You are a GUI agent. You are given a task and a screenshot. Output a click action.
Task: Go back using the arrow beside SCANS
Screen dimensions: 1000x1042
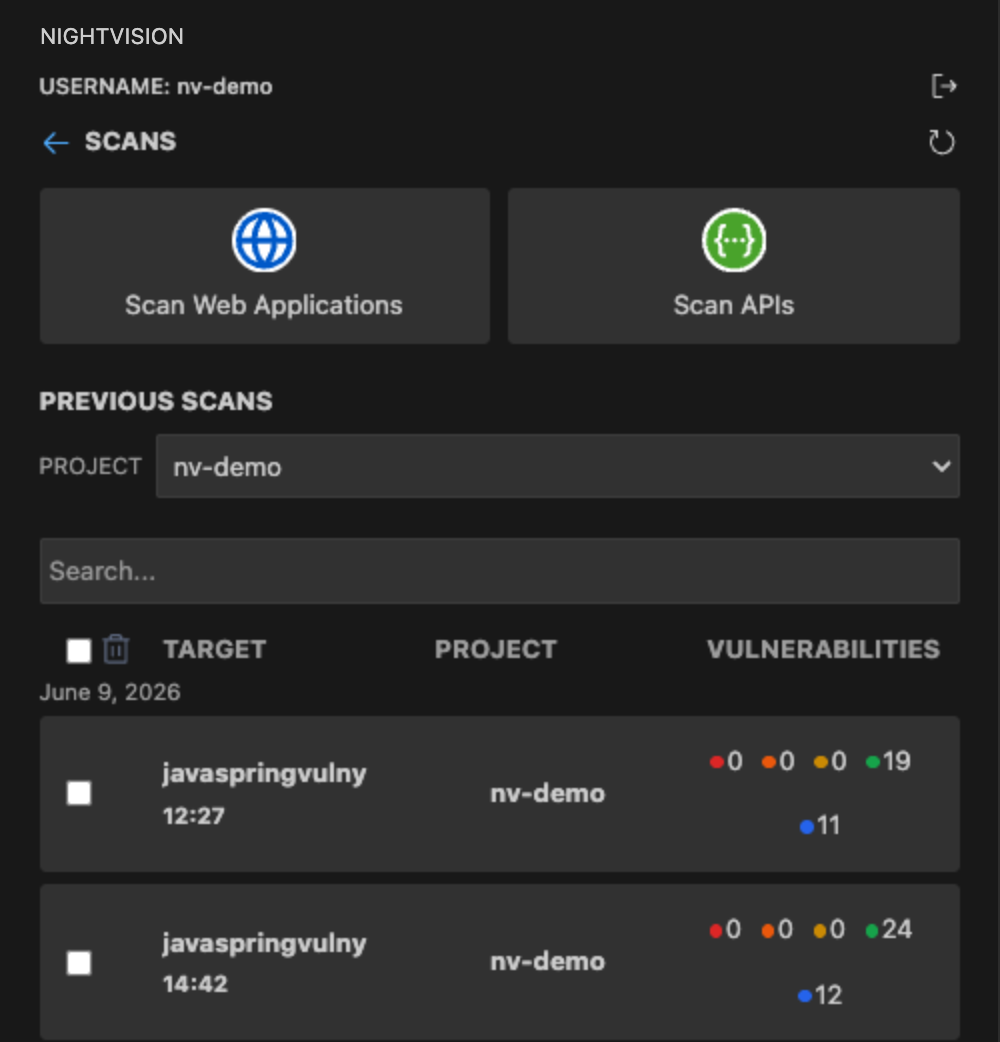coord(56,142)
